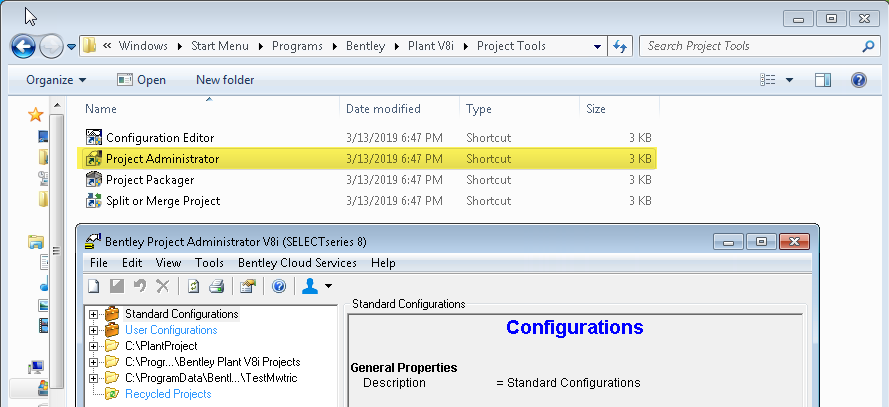
Task: Click the Open button in Explorer toolbar
Action: pos(142,80)
